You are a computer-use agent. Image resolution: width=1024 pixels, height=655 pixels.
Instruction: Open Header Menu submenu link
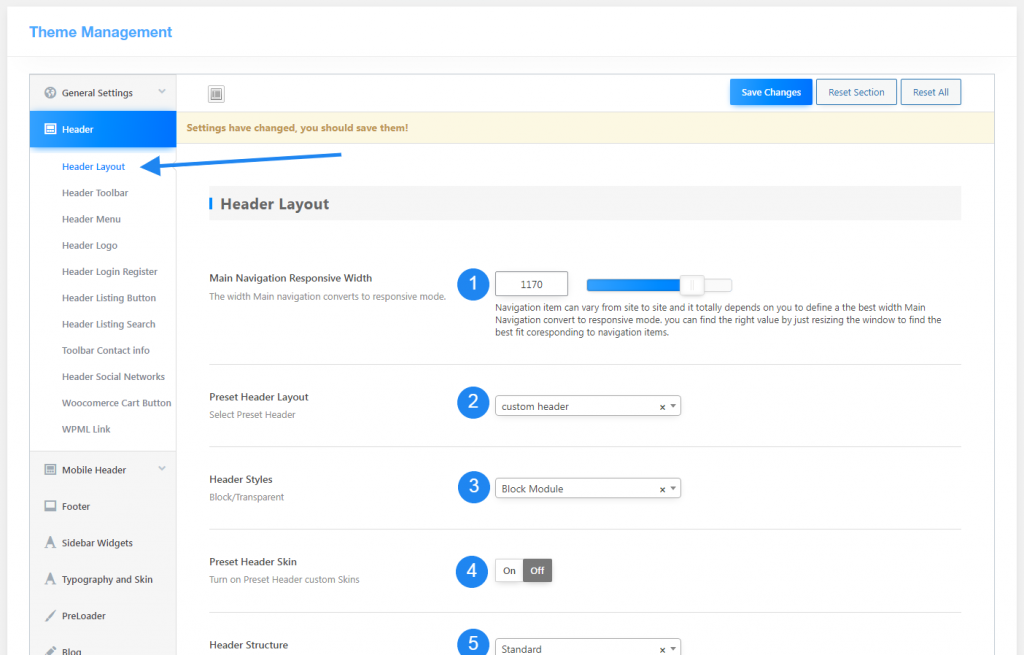coord(91,219)
